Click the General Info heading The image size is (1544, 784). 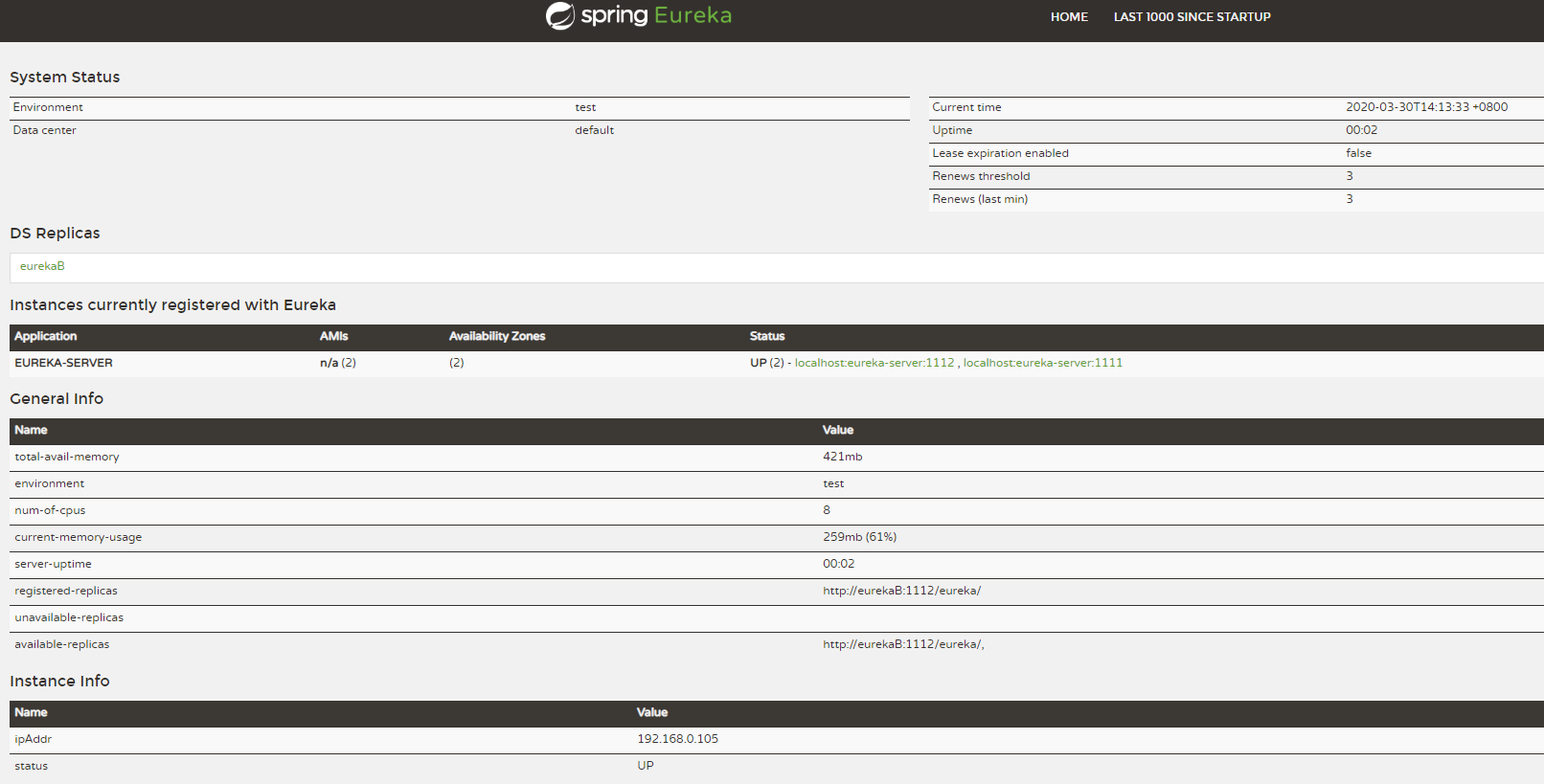(x=57, y=399)
